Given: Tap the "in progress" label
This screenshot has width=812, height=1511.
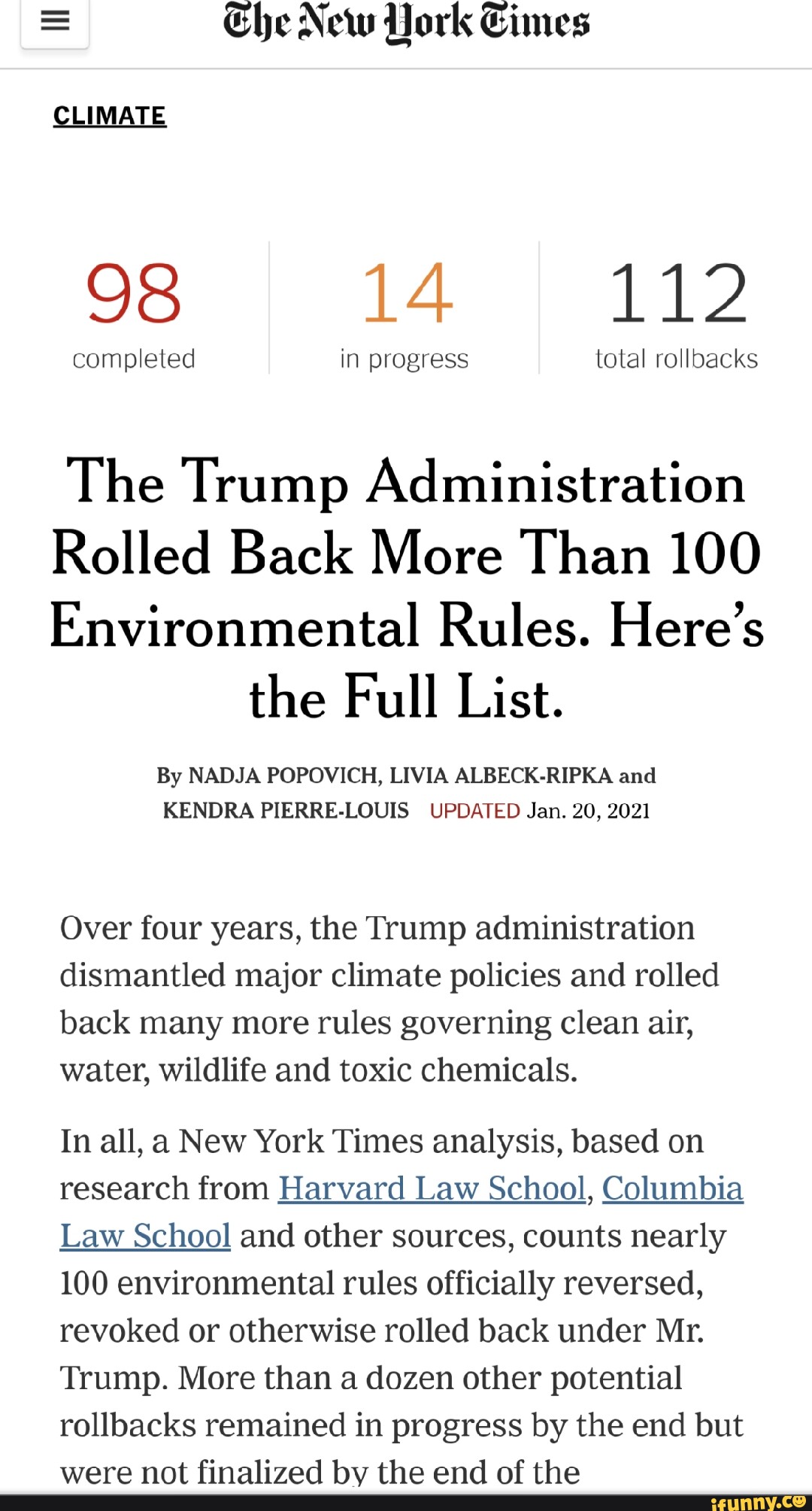Looking at the screenshot, I should pyautogui.click(x=404, y=360).
